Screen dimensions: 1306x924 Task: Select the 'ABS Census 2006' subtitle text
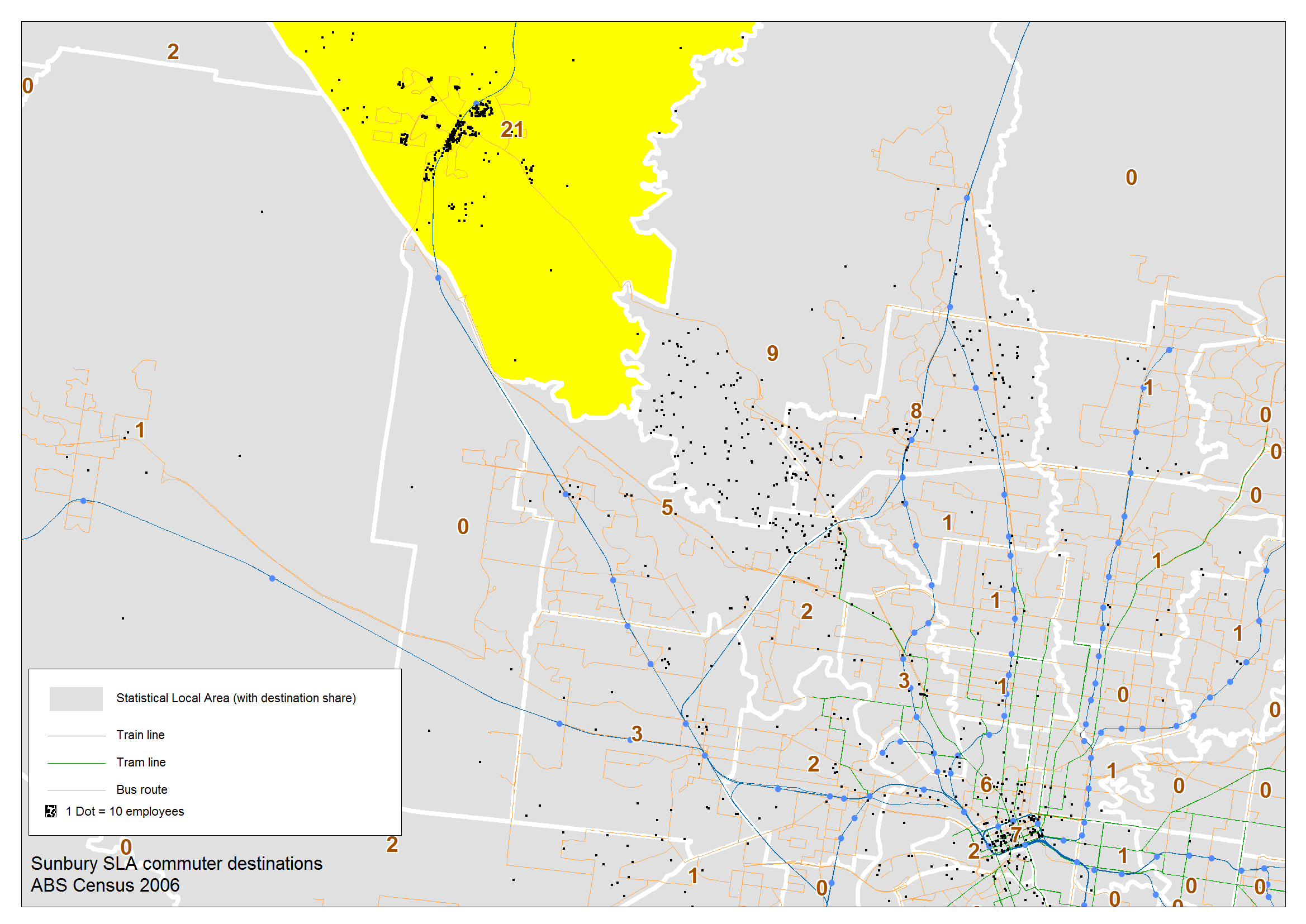click(x=105, y=886)
